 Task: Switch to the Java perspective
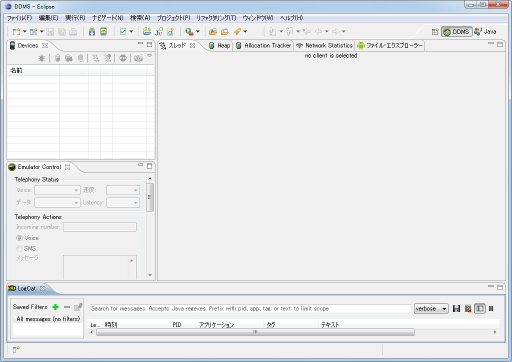pos(486,32)
